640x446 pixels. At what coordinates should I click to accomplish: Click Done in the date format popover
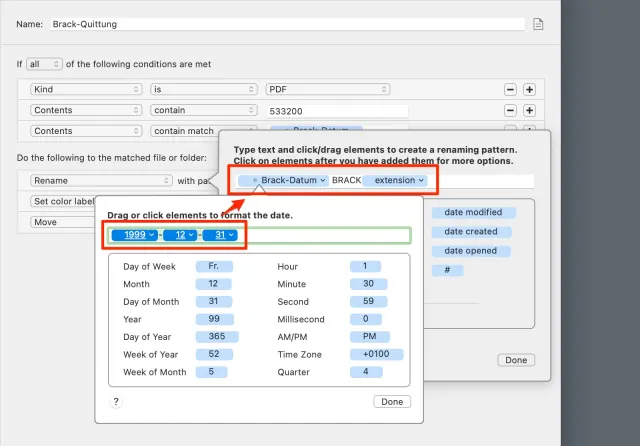click(x=391, y=401)
